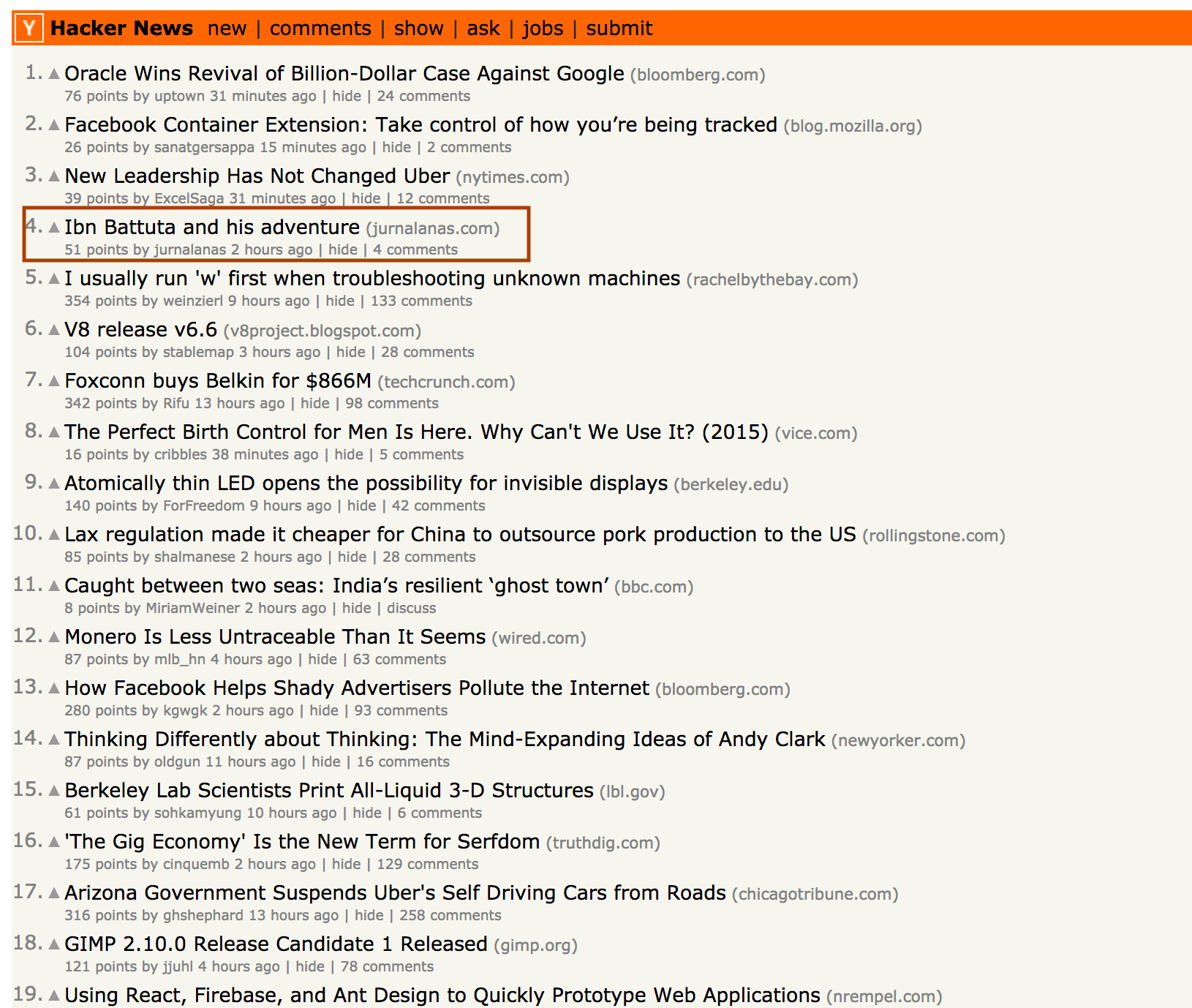The image size is (1192, 1008).
Task: Click the Y Combinator logo icon
Action: tap(29, 29)
